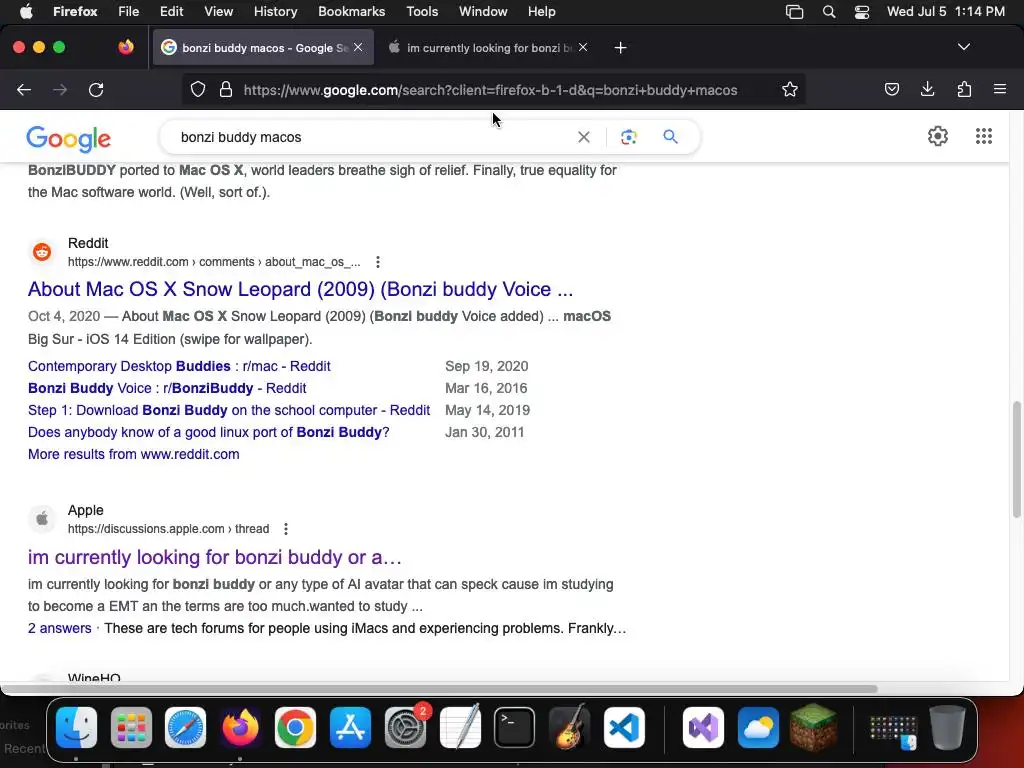This screenshot has width=1024, height=768.
Task: Click the 'Jan 30, 2011' date text
Action: (485, 432)
